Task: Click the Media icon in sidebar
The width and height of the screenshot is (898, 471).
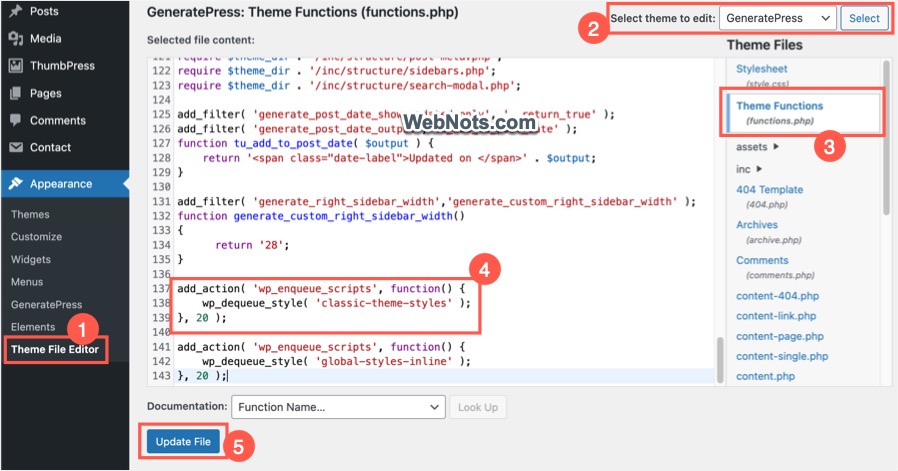Action: pos(15,38)
